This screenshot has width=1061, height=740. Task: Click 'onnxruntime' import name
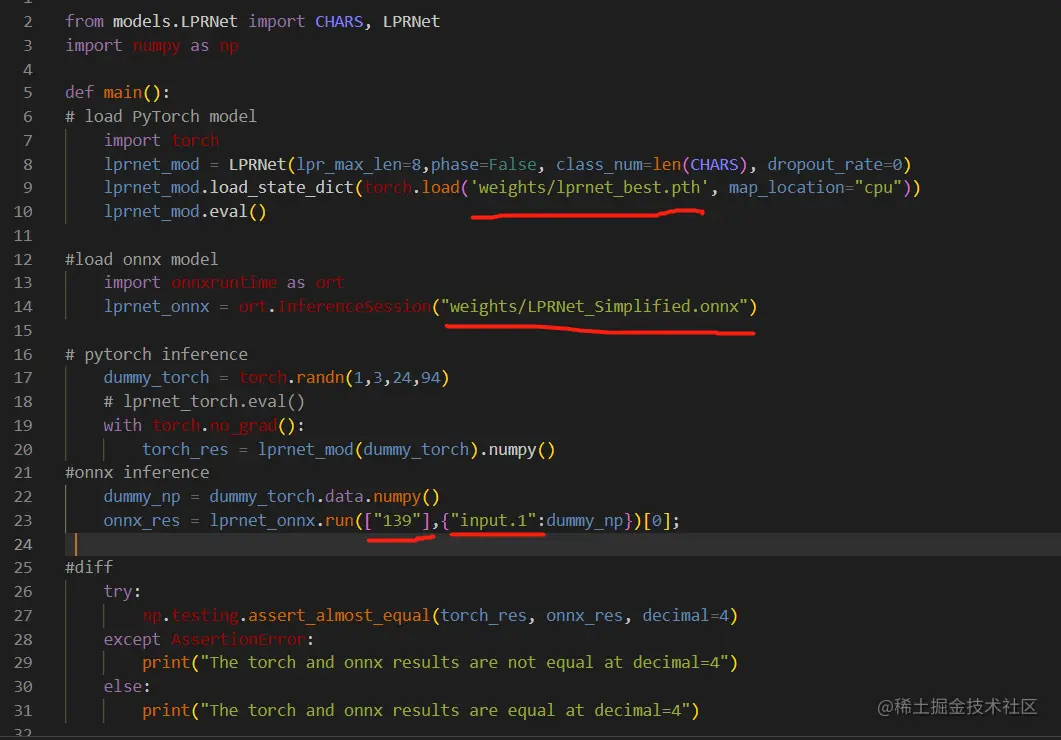[x=224, y=283]
